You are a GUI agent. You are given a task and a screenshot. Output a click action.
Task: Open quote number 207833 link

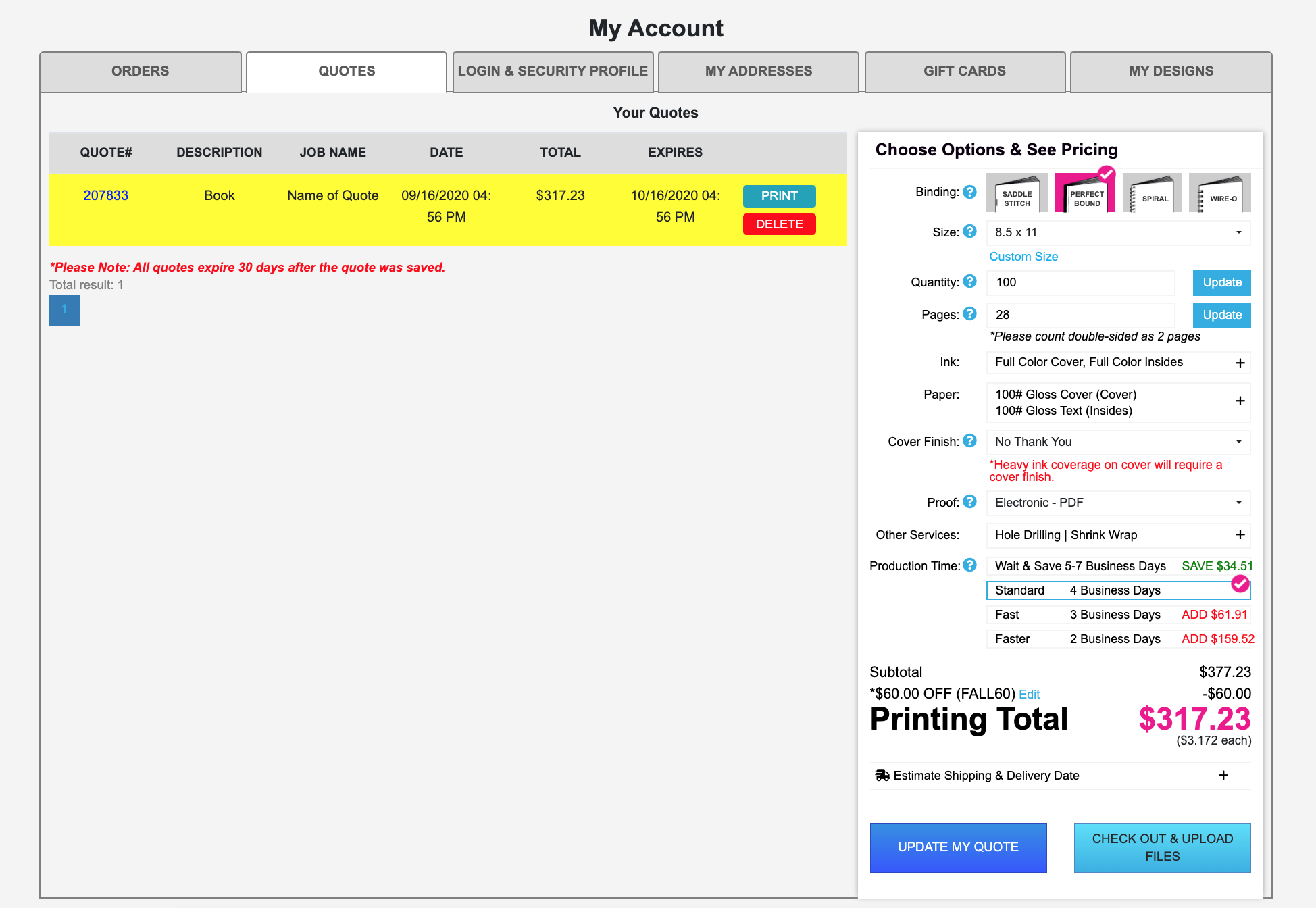point(105,195)
